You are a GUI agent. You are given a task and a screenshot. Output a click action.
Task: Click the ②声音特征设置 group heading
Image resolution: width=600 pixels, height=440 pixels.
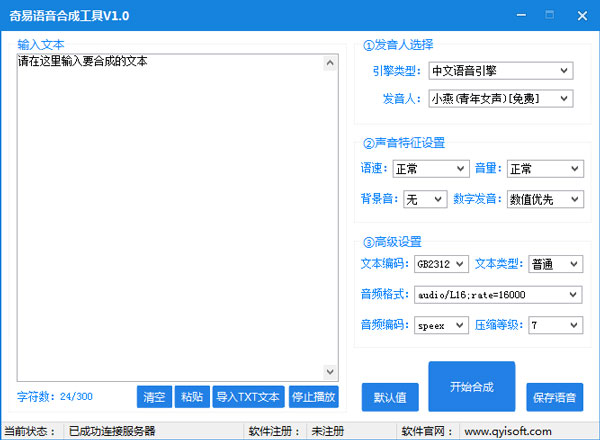(404, 143)
